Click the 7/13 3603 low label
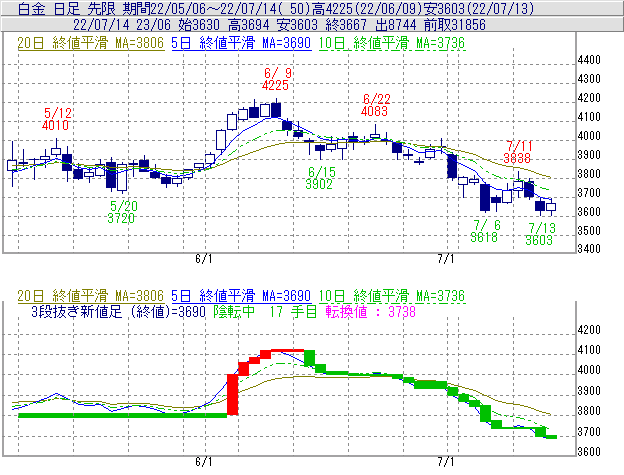The height and width of the screenshot is (475, 624). pos(540,234)
